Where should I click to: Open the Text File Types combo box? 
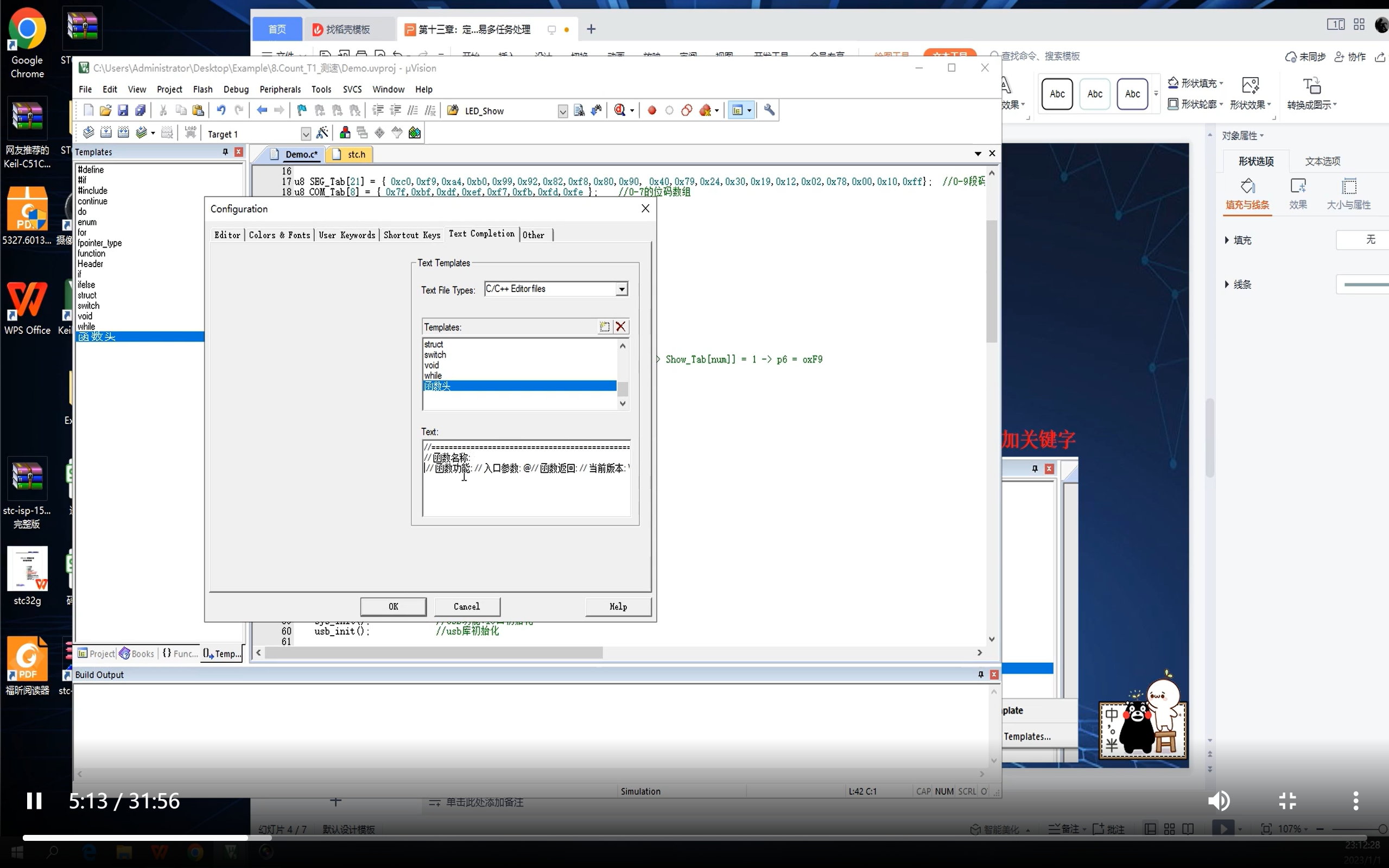click(556, 289)
